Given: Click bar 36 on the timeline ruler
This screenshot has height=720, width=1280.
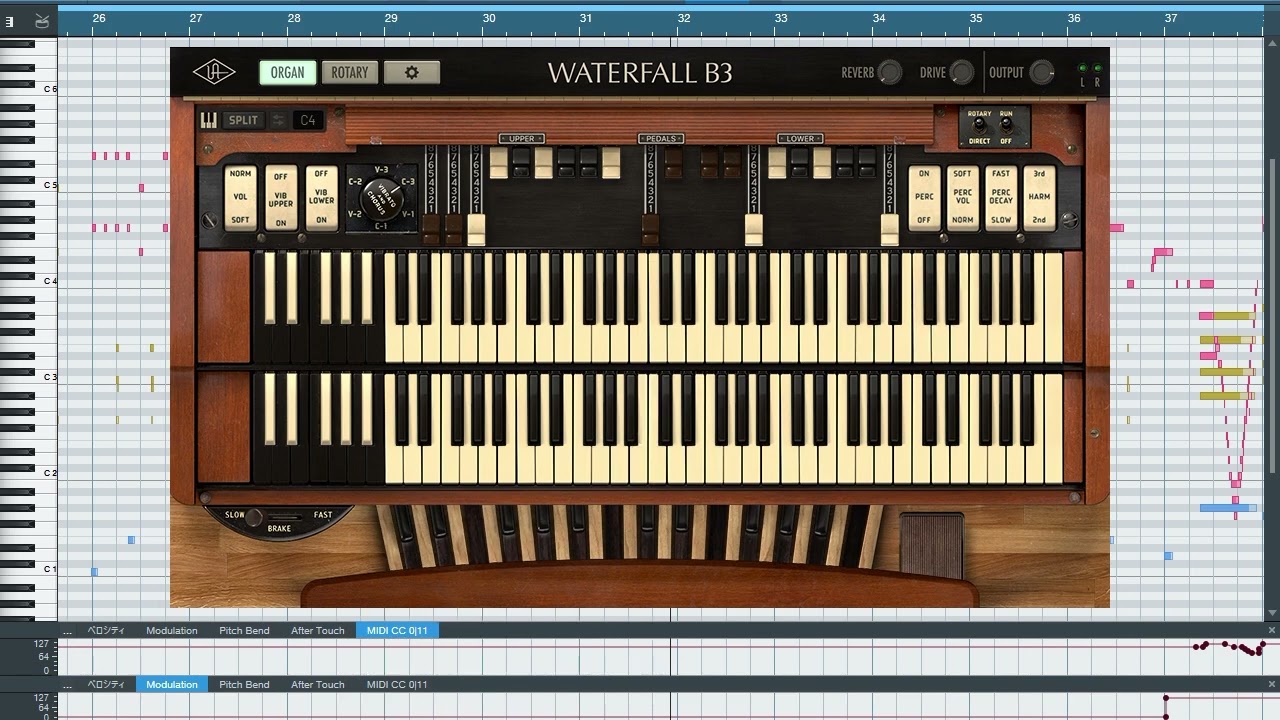Looking at the screenshot, I should tap(1074, 18).
